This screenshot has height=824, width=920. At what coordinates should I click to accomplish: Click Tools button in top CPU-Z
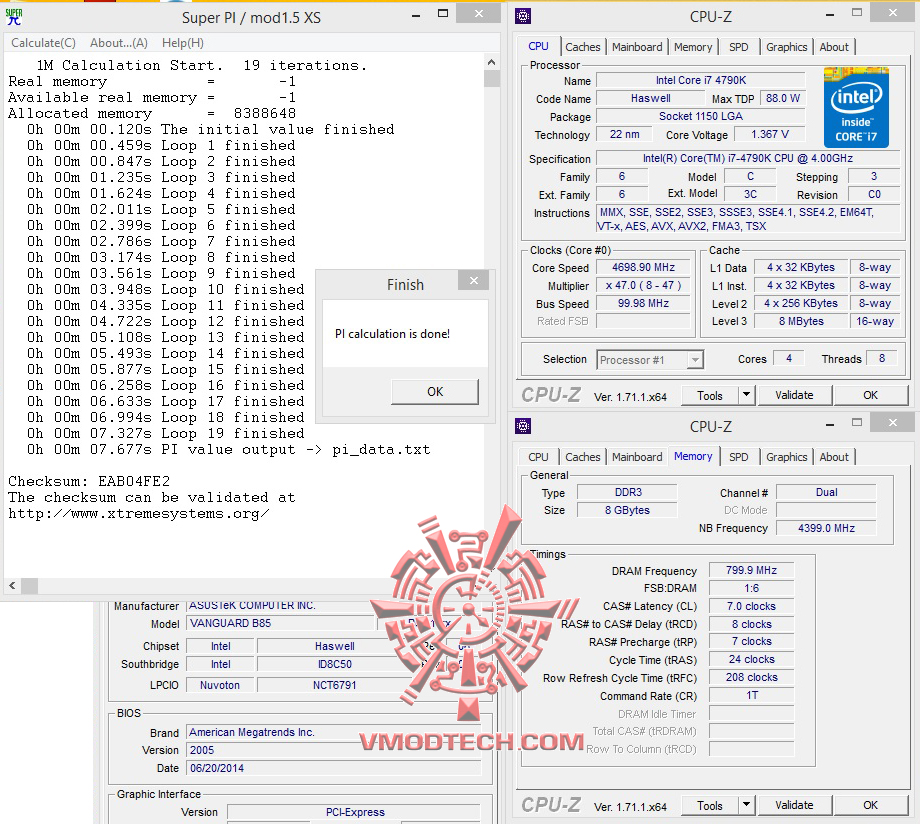(x=709, y=396)
